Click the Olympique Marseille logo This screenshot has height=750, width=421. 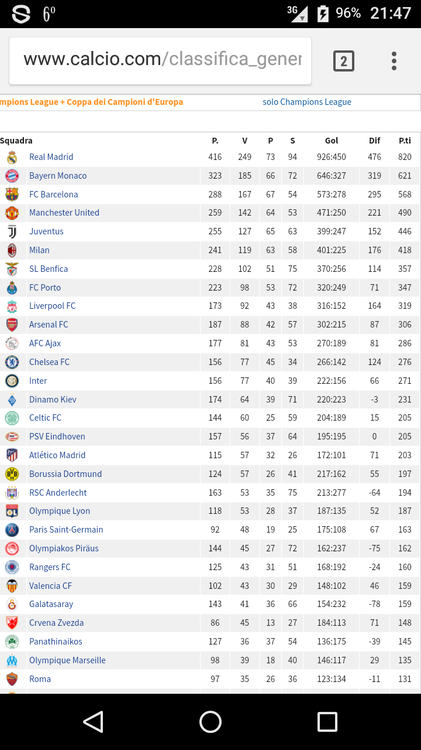12,660
